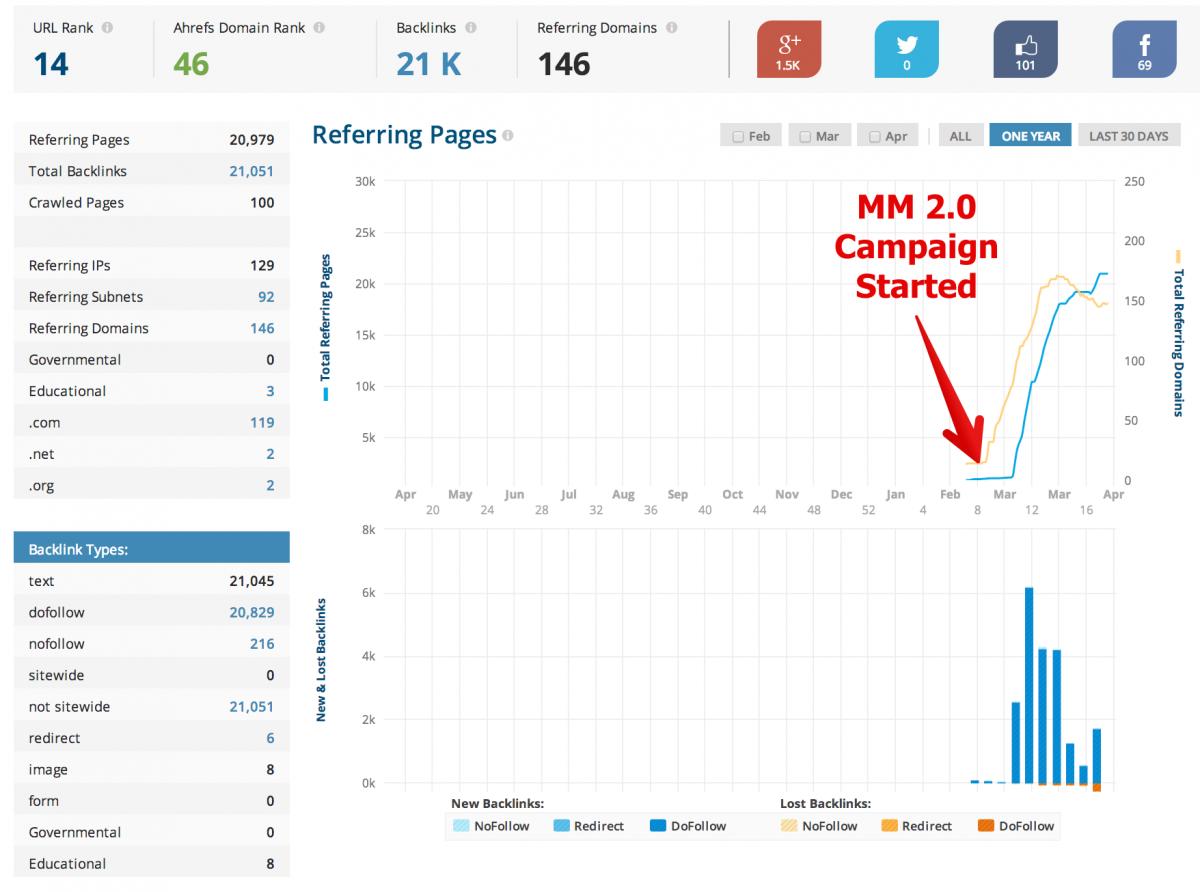Open the Total Backlinks count 21,051
This screenshot has width=1200, height=892.
pos(251,171)
